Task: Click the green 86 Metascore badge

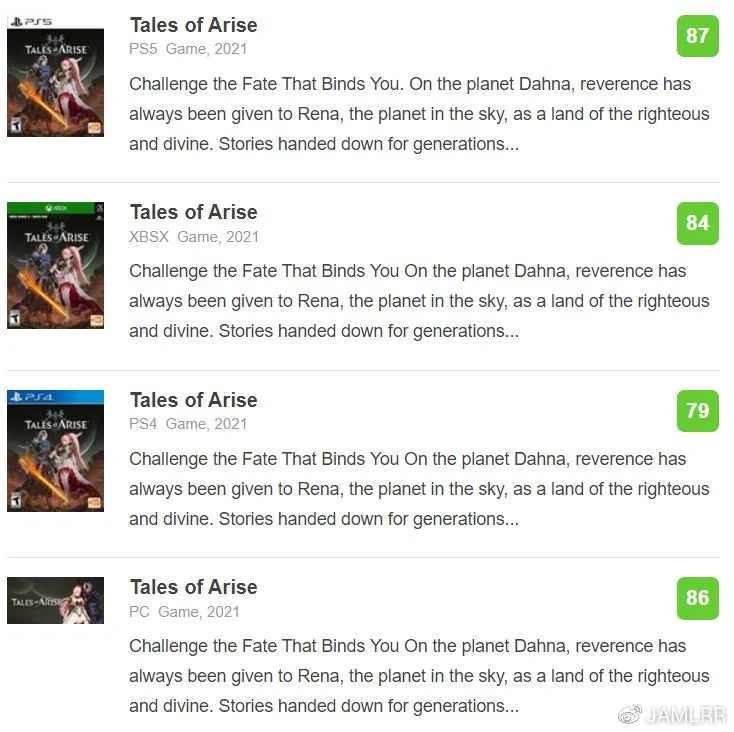Action: tap(697, 598)
